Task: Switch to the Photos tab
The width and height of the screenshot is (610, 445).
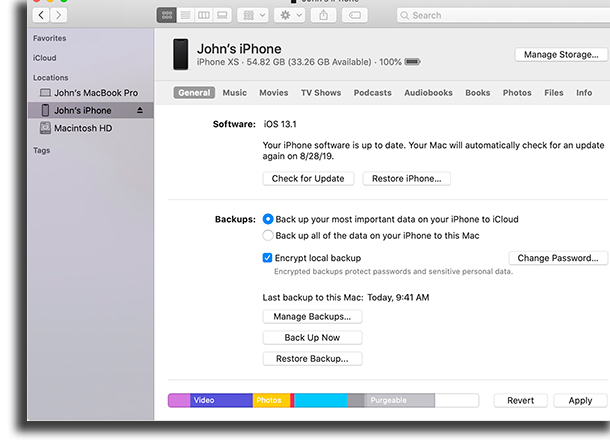Action: [x=517, y=93]
